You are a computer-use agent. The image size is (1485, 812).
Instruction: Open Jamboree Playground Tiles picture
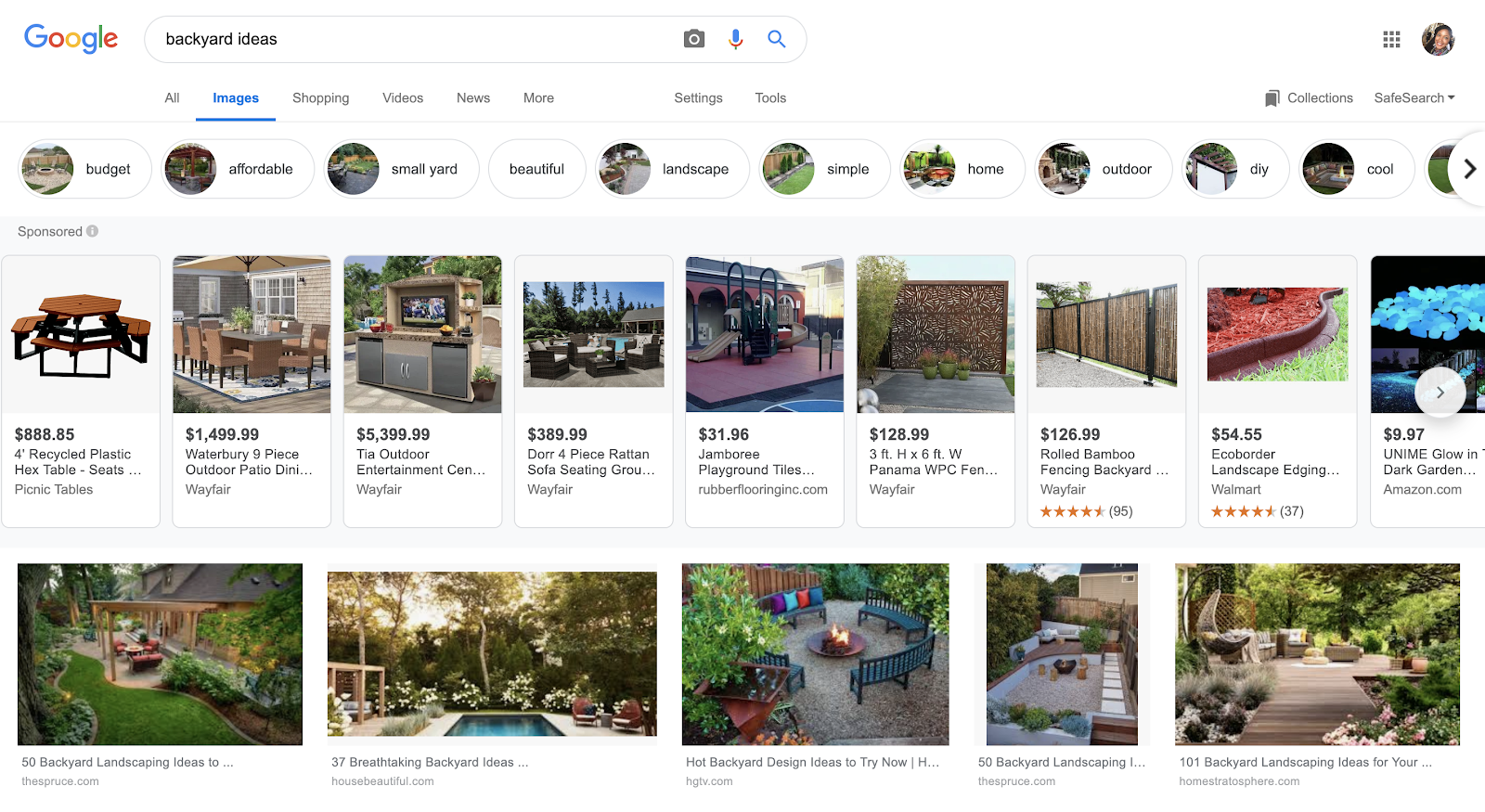tap(765, 334)
